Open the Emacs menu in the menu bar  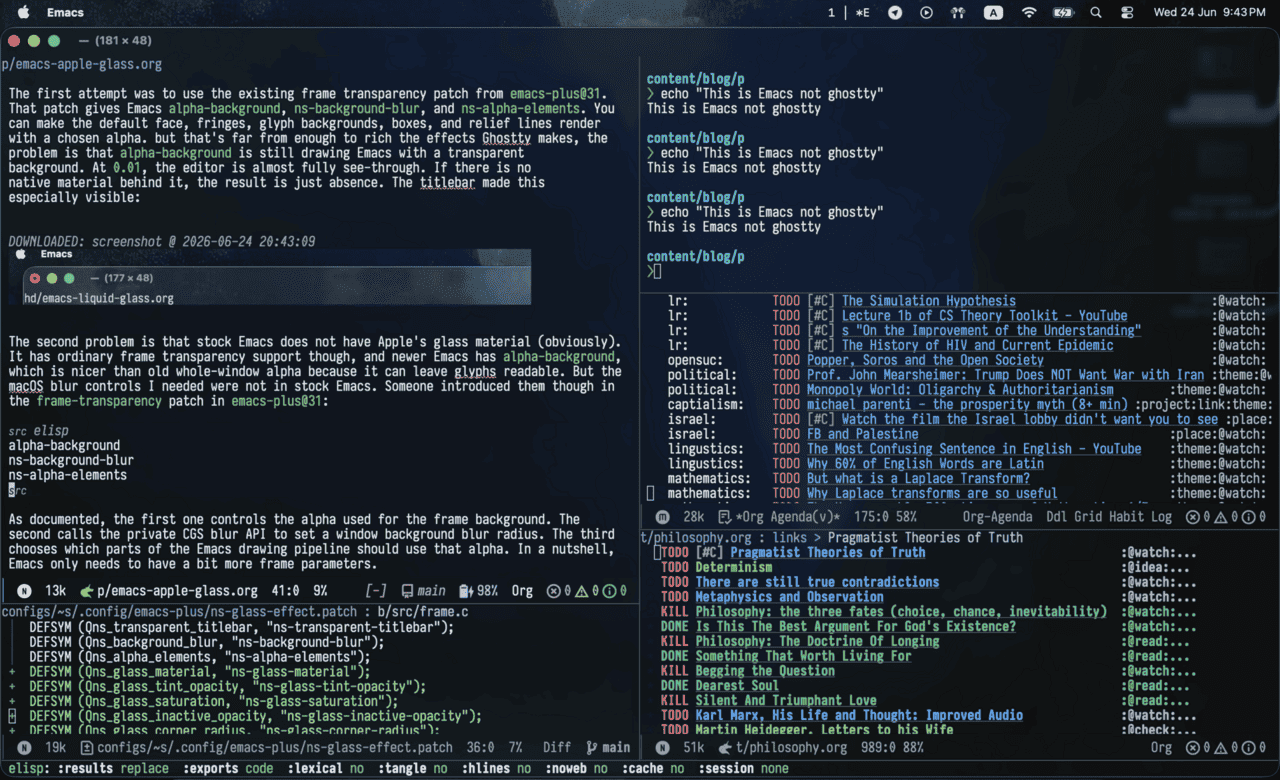tap(65, 13)
